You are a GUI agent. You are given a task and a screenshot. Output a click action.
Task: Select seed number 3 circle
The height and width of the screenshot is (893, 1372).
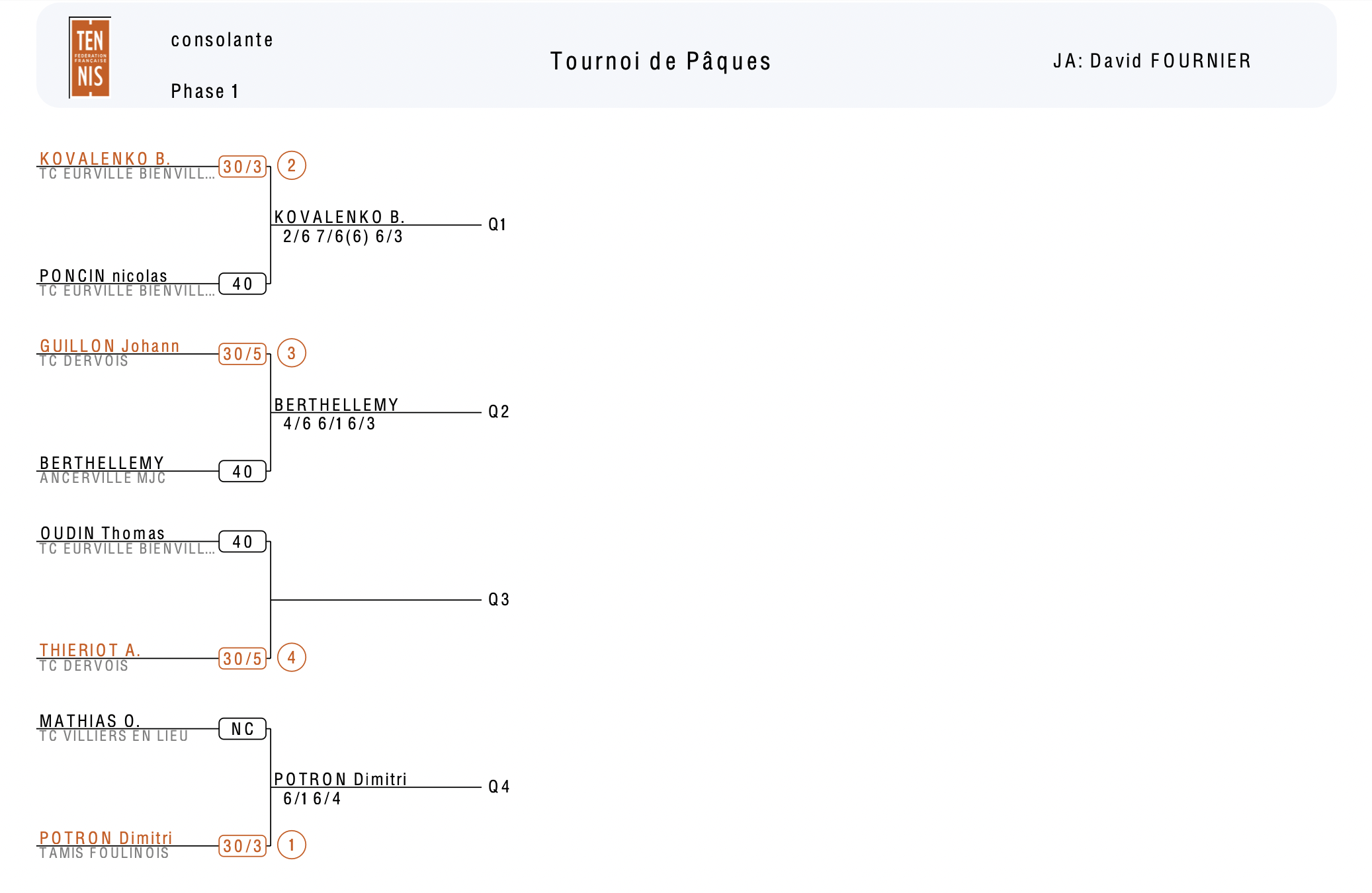[292, 353]
